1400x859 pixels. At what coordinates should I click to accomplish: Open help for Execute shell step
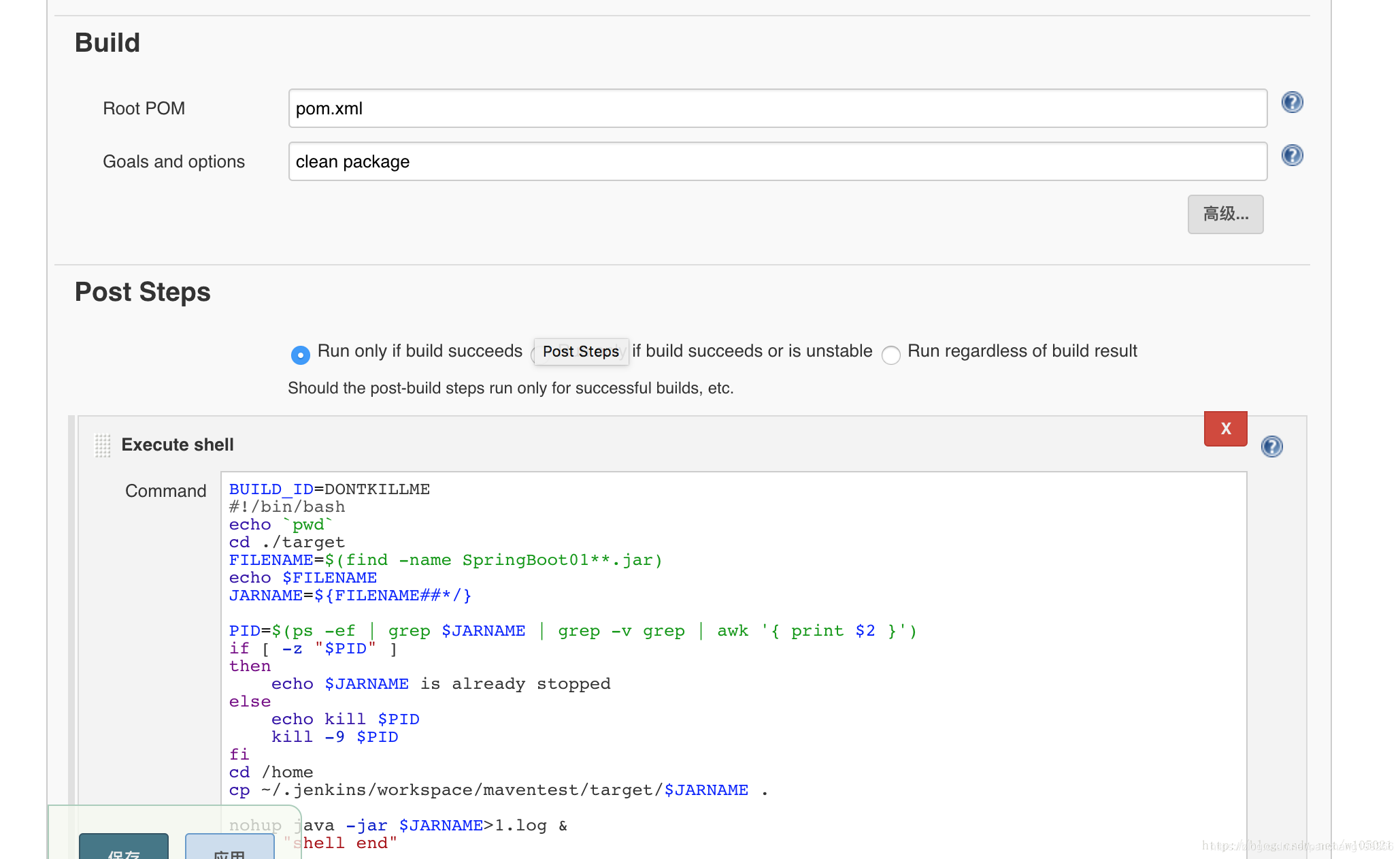click(x=1271, y=447)
